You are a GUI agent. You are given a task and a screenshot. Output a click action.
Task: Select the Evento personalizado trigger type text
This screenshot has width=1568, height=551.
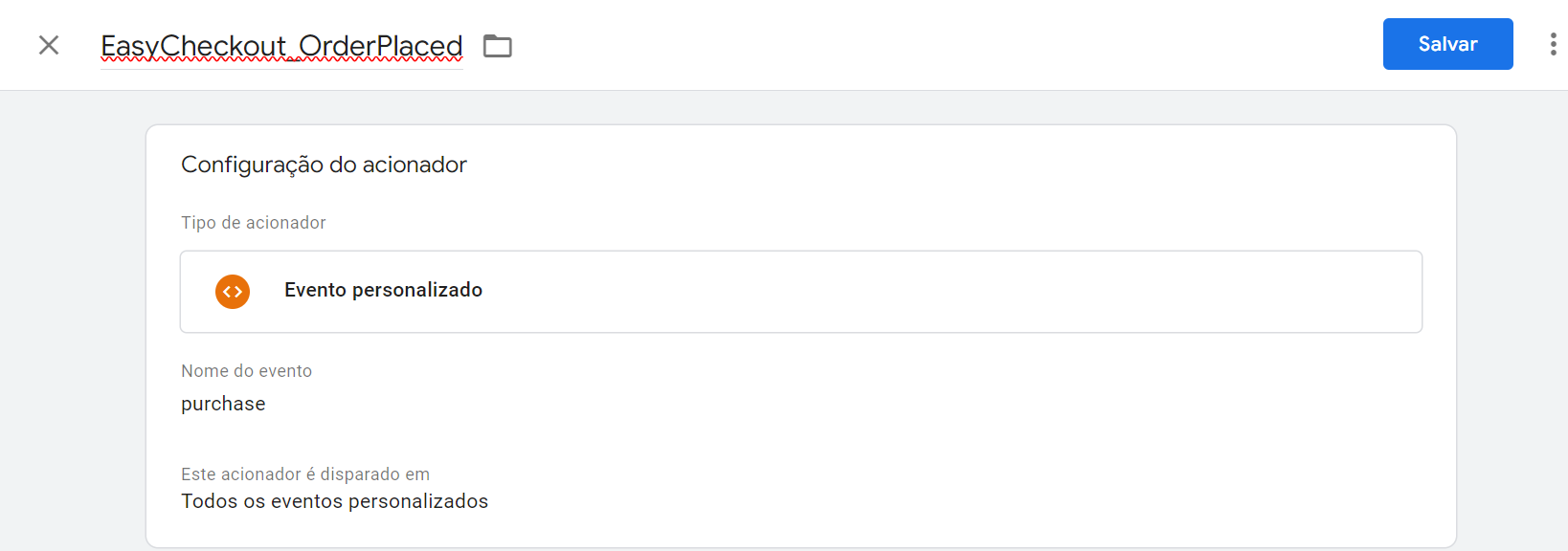pyautogui.click(x=383, y=290)
